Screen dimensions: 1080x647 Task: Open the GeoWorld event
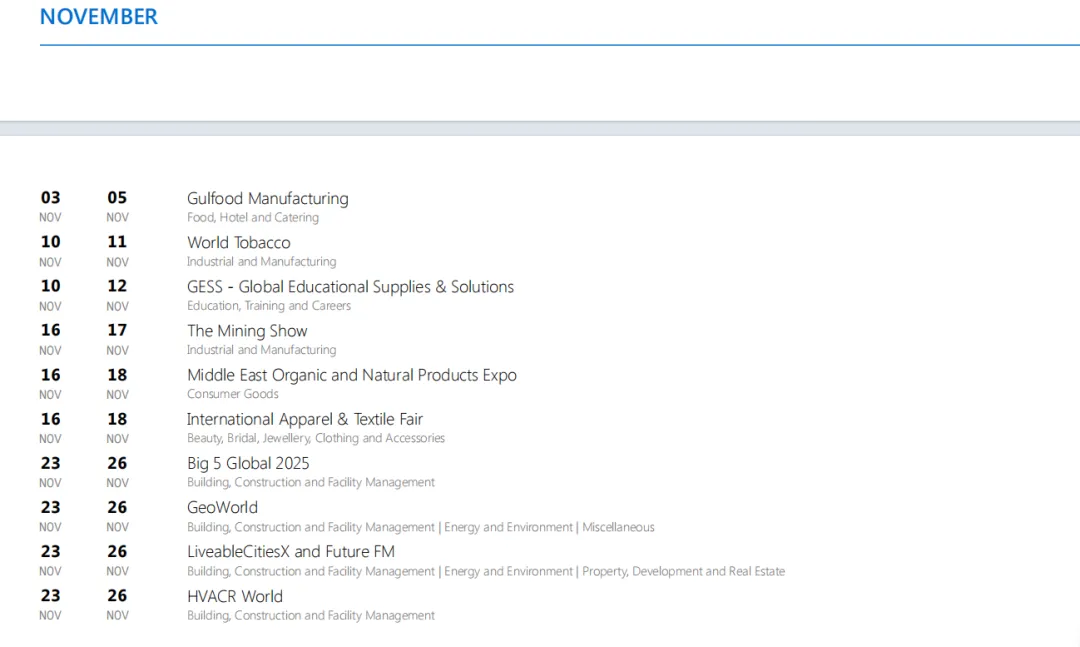(222, 507)
